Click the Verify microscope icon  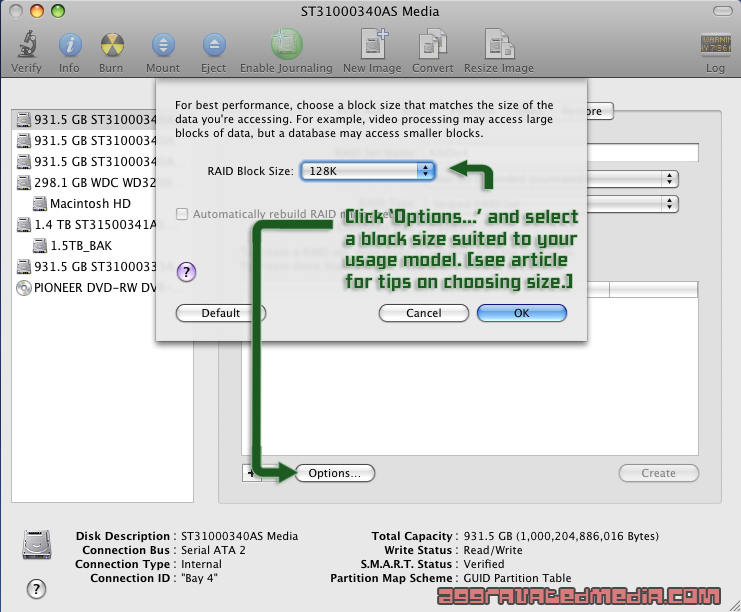(x=27, y=44)
